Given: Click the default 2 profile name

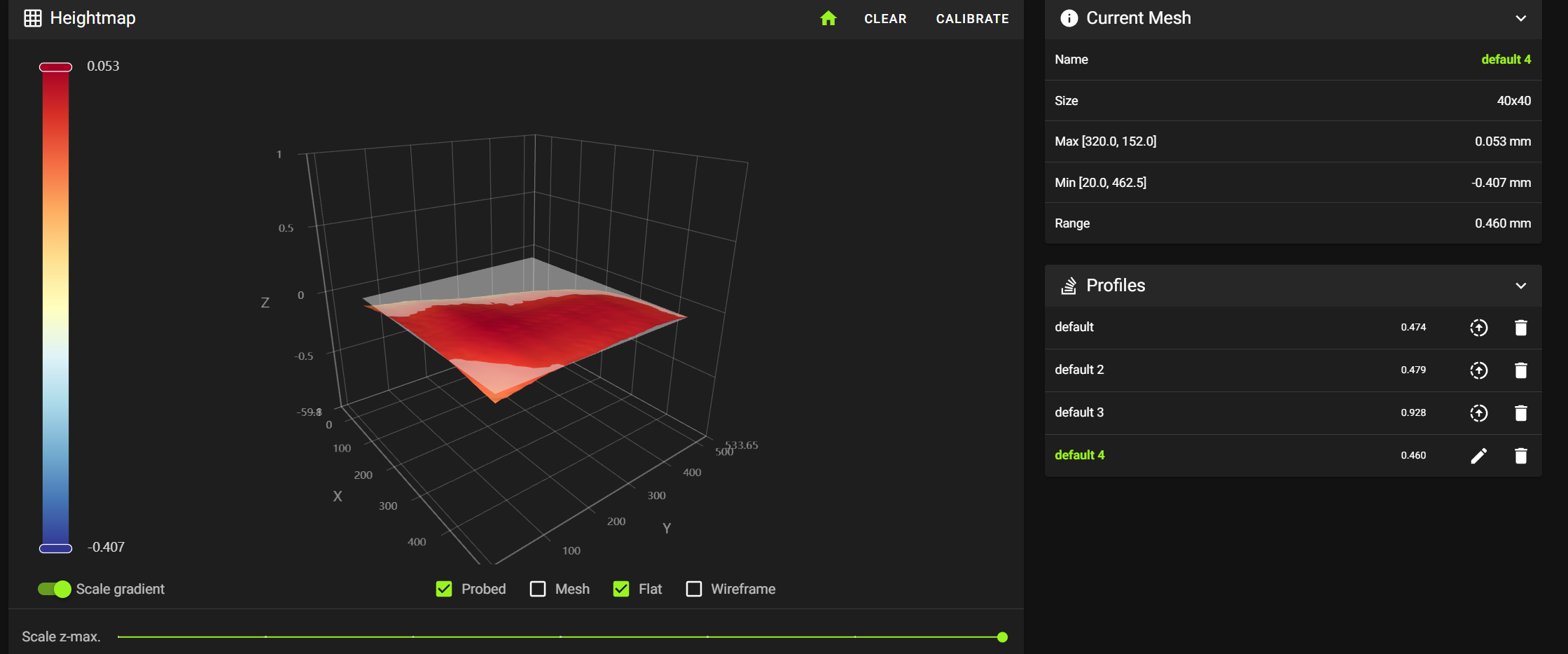Looking at the screenshot, I should pos(1079,370).
